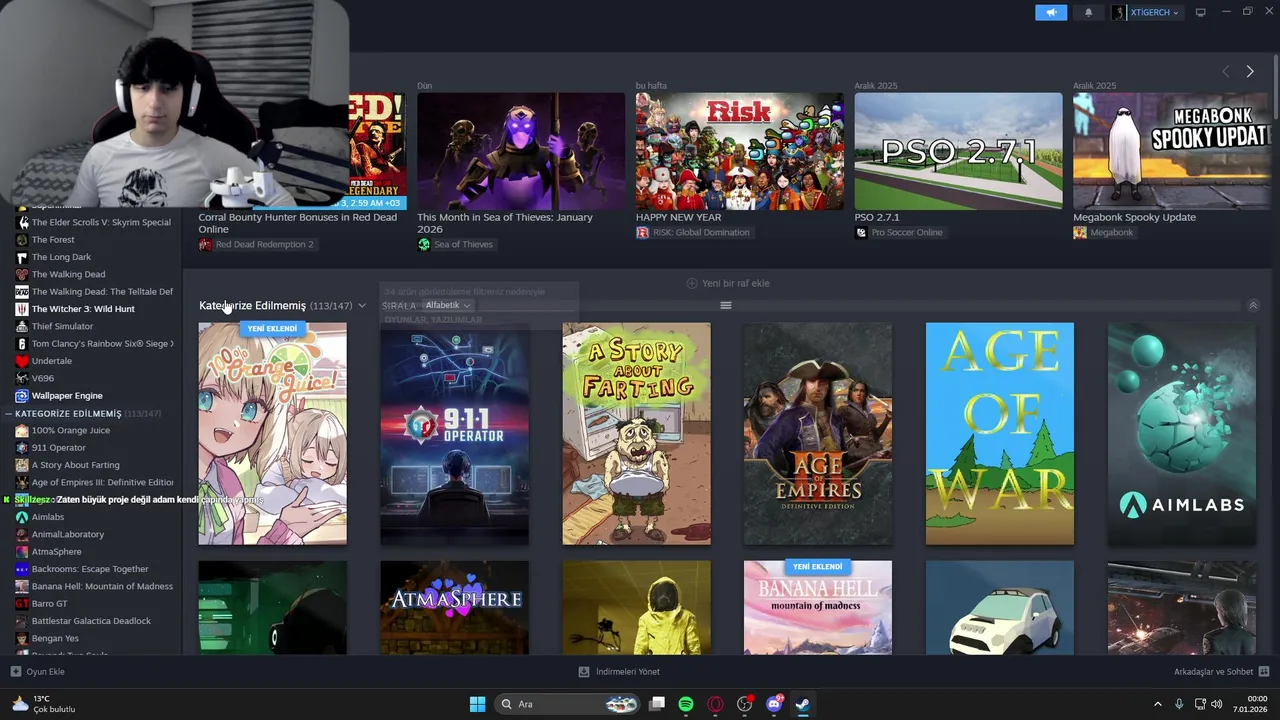Select A Story About Farting cover
This screenshot has width=1280, height=720.
tap(637, 434)
